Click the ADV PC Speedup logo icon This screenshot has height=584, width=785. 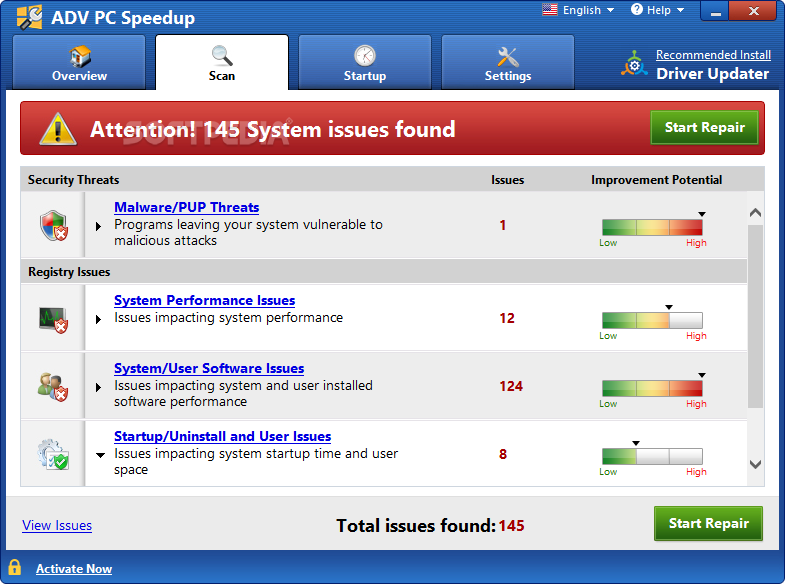click(30, 18)
